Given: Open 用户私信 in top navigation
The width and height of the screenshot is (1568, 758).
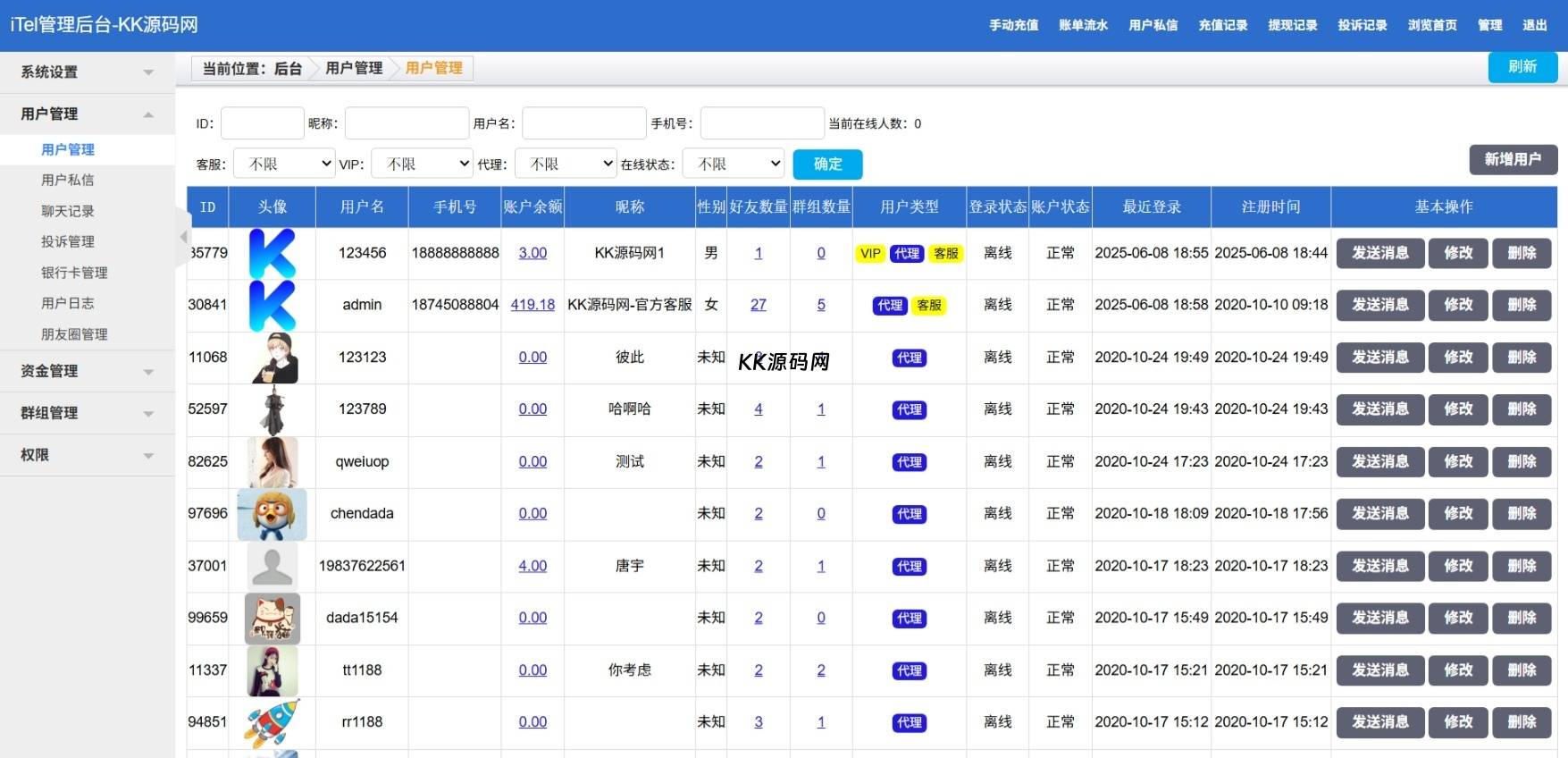Looking at the screenshot, I should click(x=1153, y=25).
